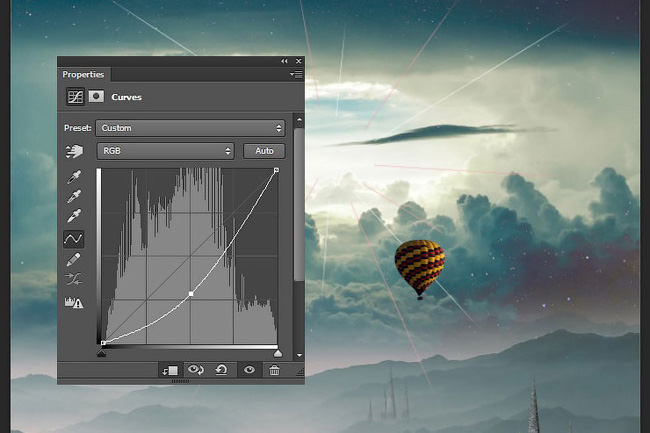Click the Auto button
This screenshot has height=433, width=650.
[264, 151]
